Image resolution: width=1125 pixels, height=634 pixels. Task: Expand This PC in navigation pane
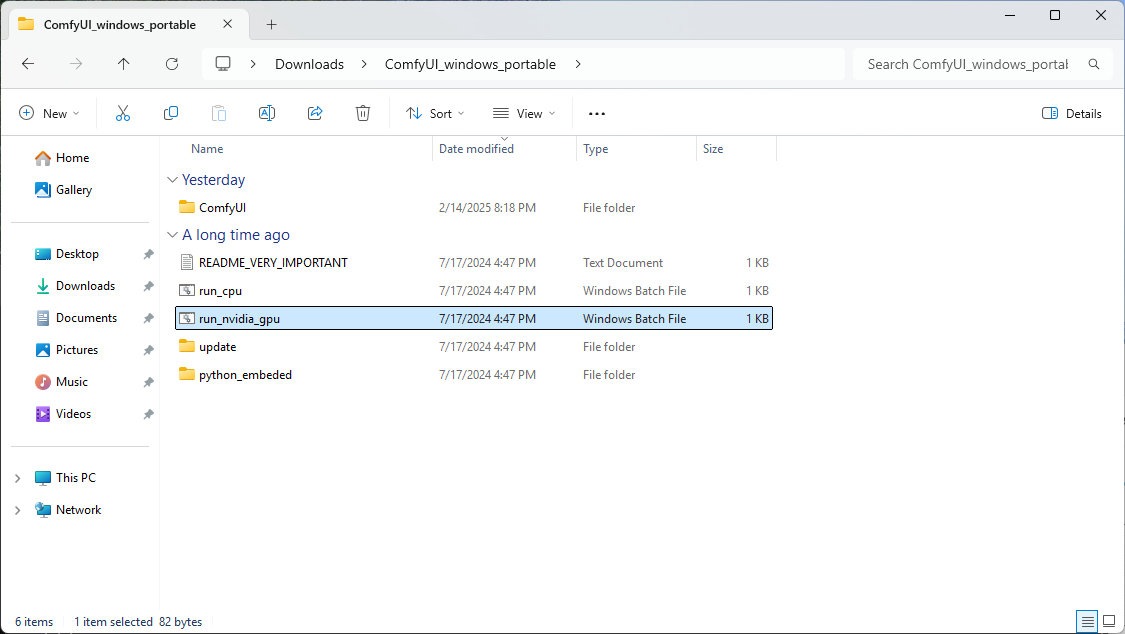[17, 478]
